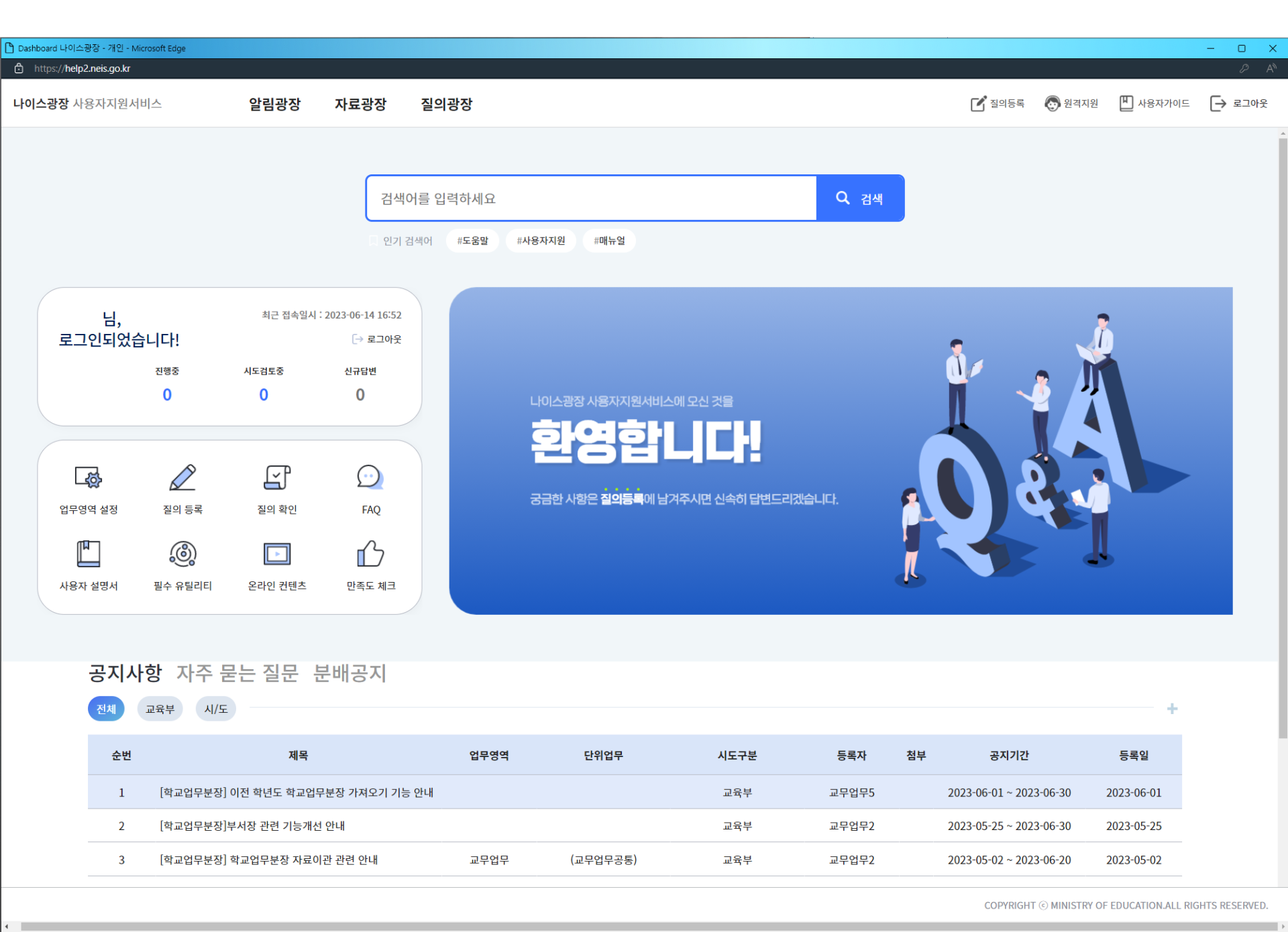Click the blue 검색 button
The image size is (1288, 932).
click(x=860, y=198)
